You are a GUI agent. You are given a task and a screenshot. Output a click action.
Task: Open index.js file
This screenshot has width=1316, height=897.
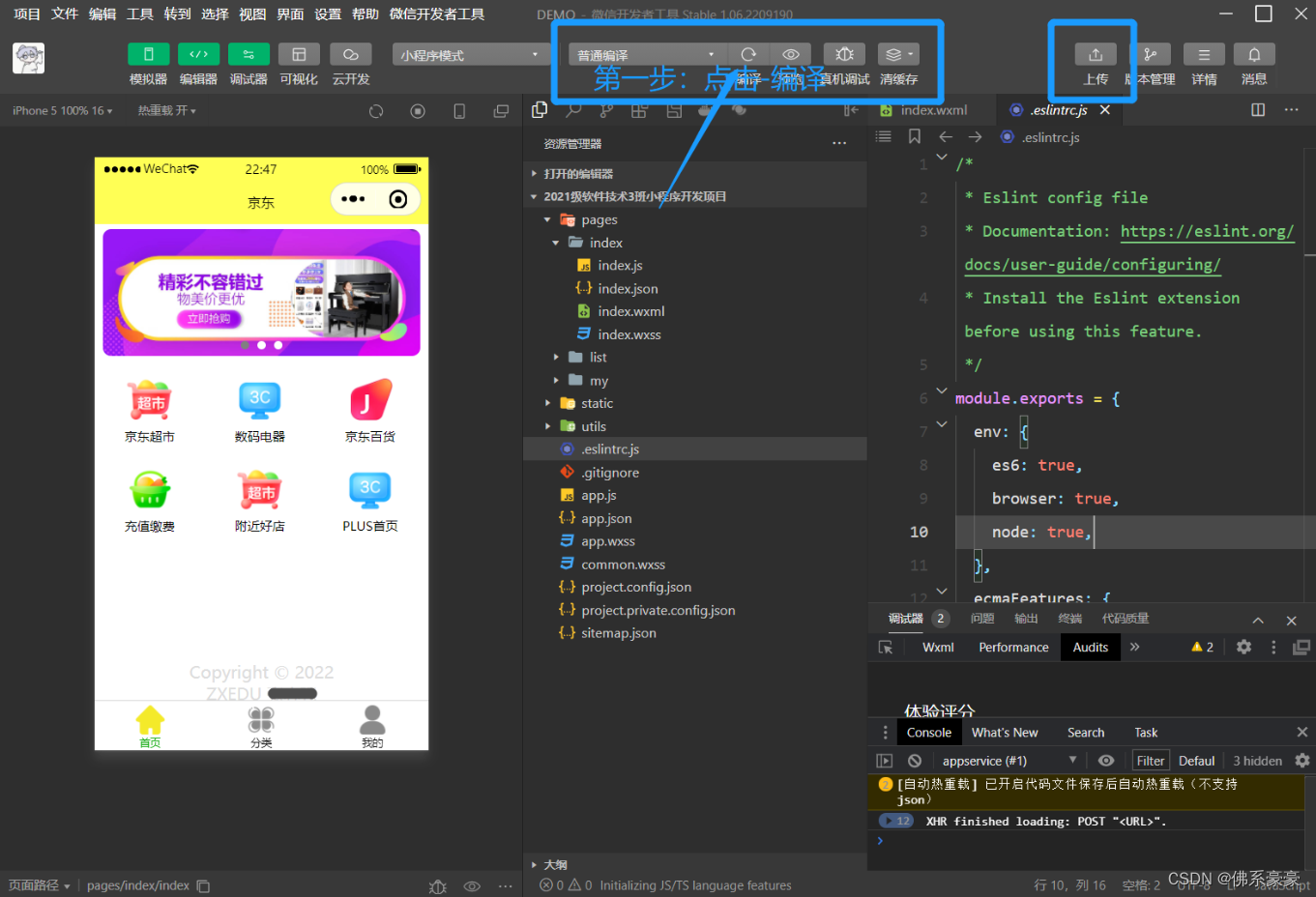coord(620,266)
